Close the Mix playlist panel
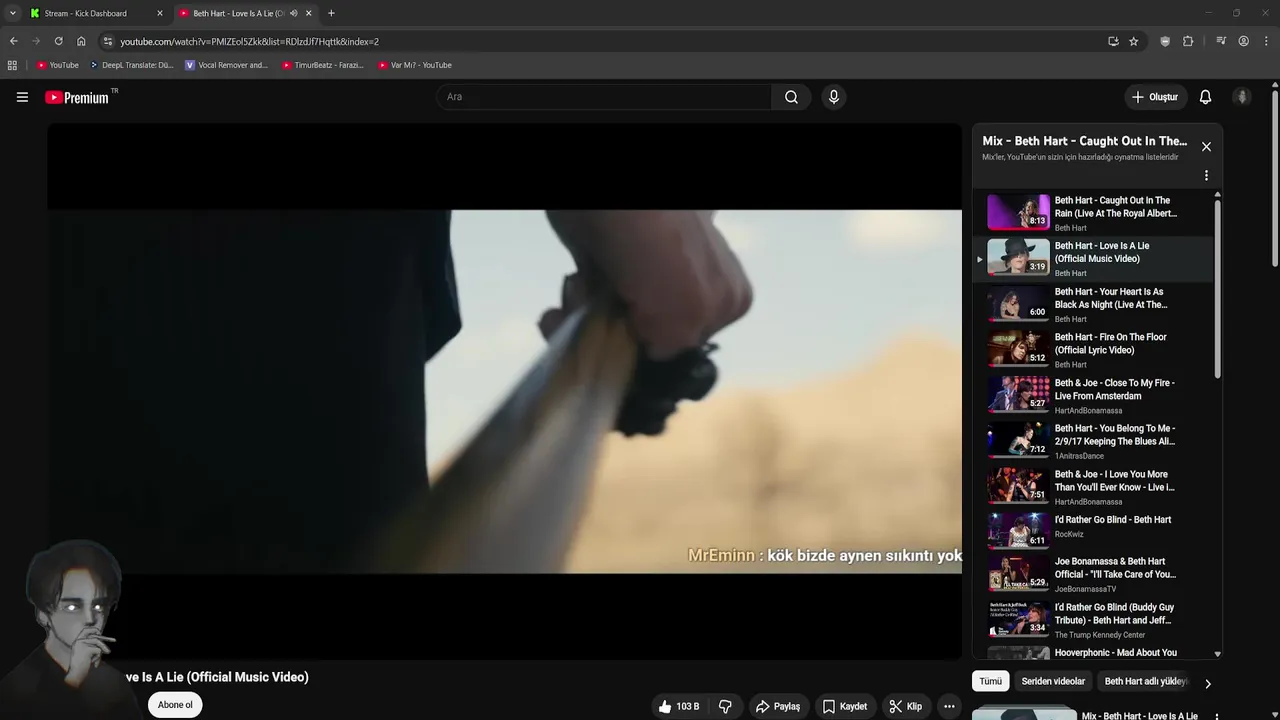Image resolution: width=1280 pixels, height=720 pixels. [x=1206, y=147]
